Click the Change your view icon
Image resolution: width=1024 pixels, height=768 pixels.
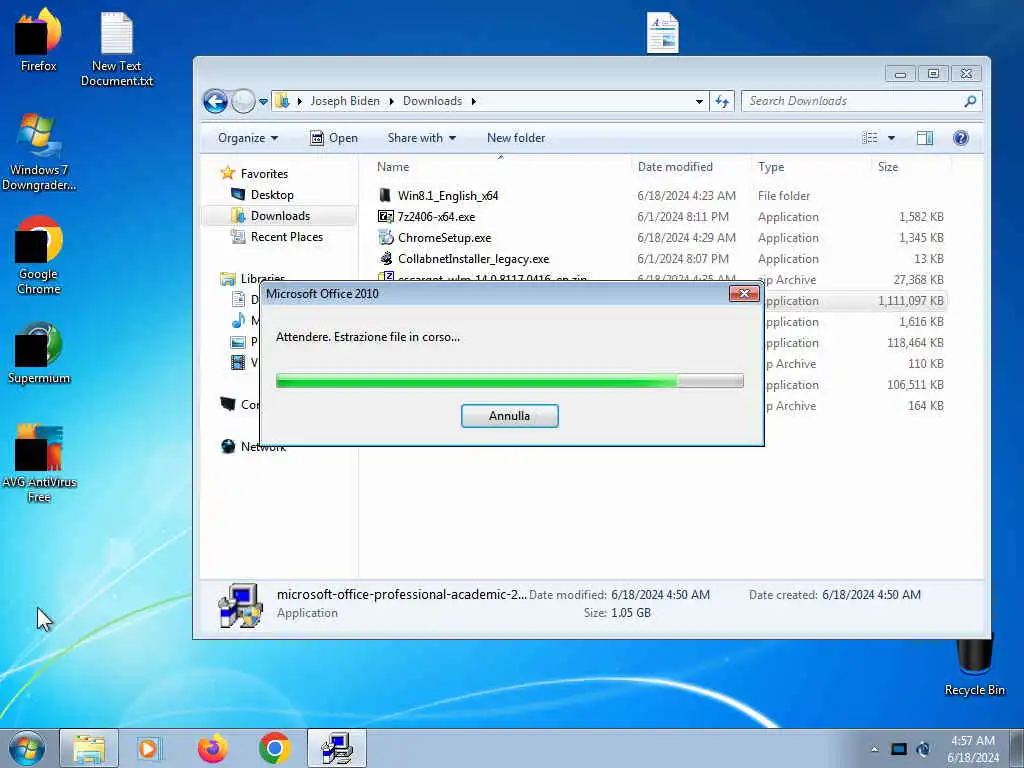click(x=870, y=138)
